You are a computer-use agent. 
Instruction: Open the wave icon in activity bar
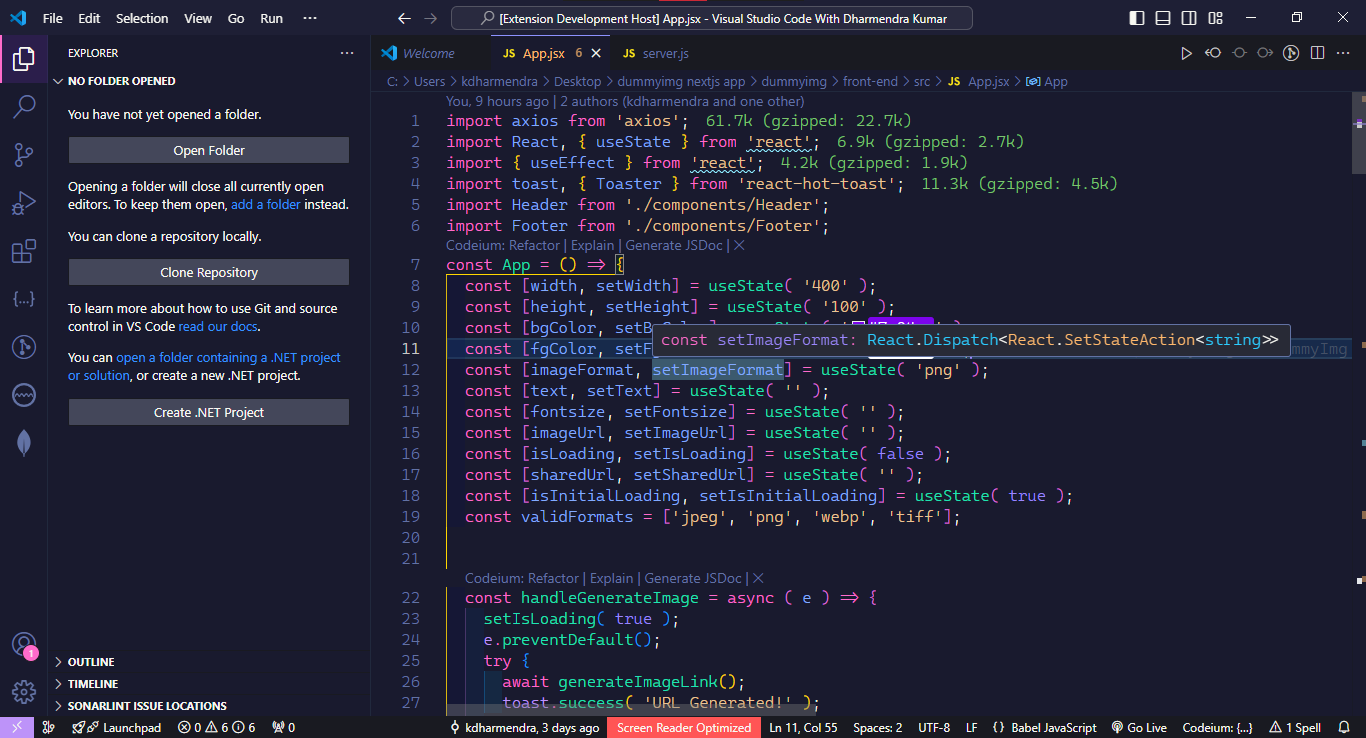tap(24, 396)
